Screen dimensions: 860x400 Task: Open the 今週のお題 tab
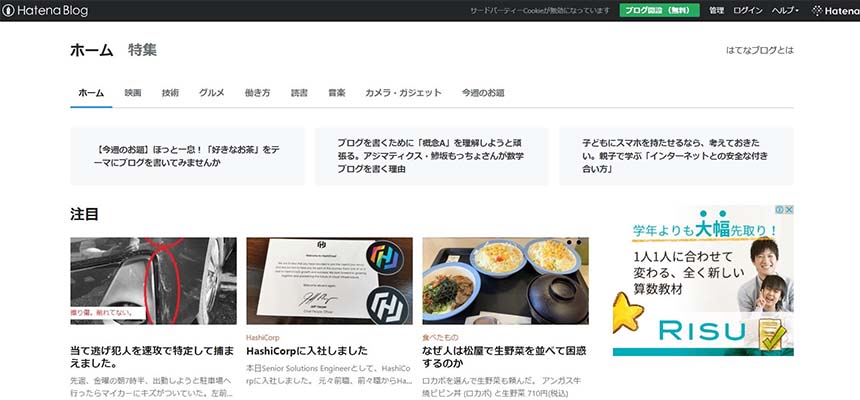tap(482, 93)
